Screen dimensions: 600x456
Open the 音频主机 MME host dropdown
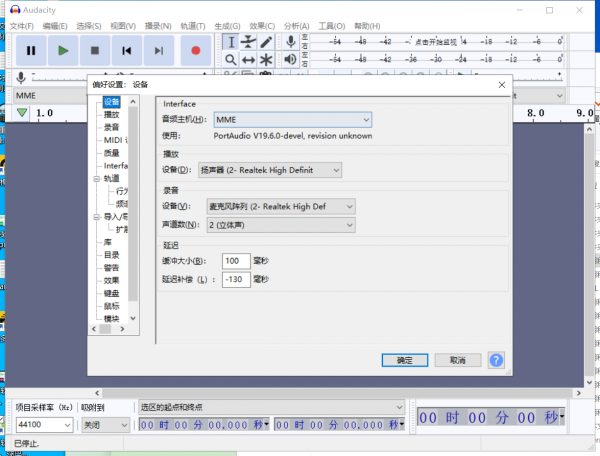point(292,120)
